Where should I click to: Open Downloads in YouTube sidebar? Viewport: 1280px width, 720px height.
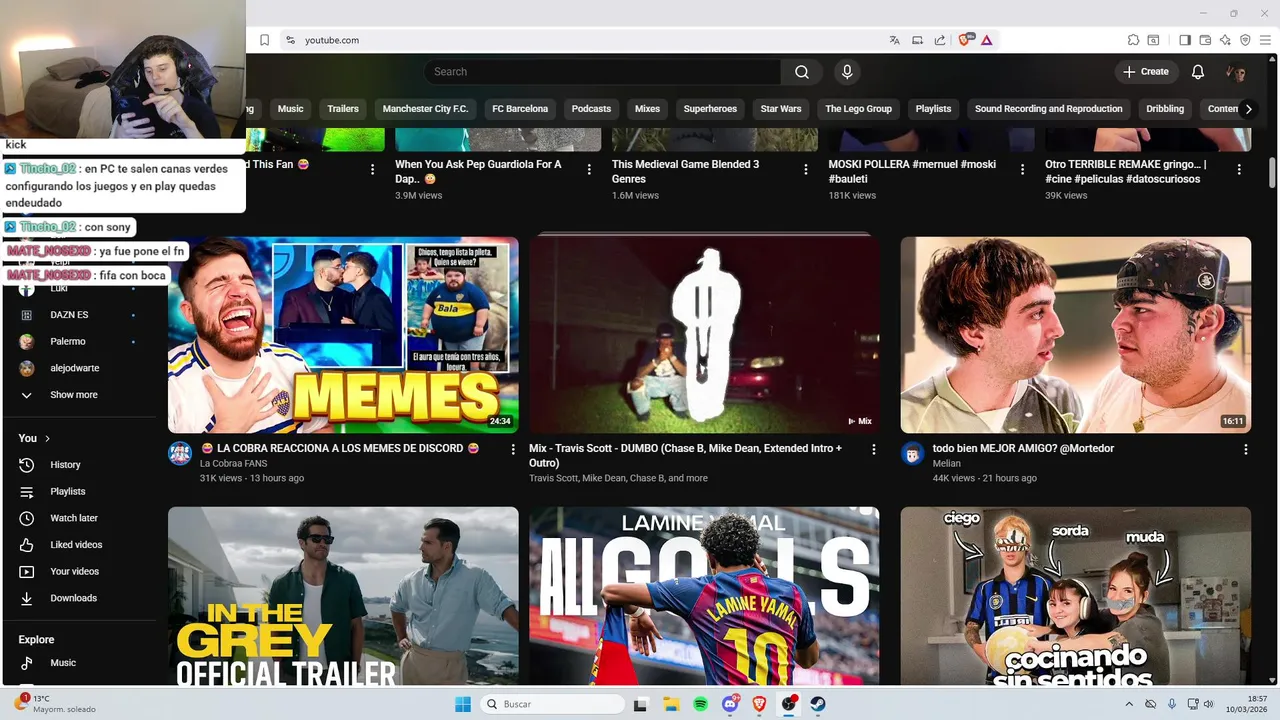coord(78,598)
